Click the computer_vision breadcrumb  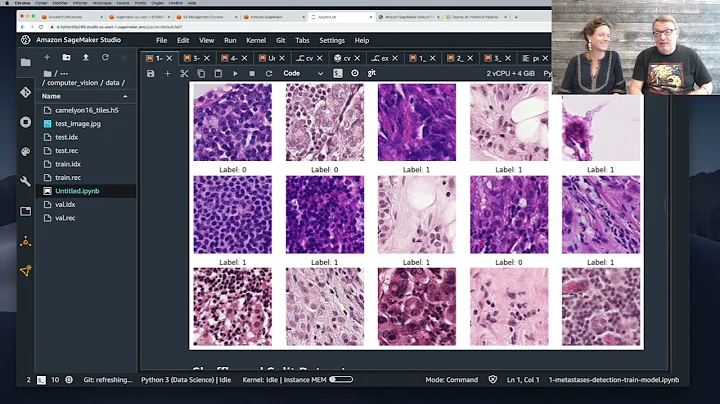coord(73,83)
